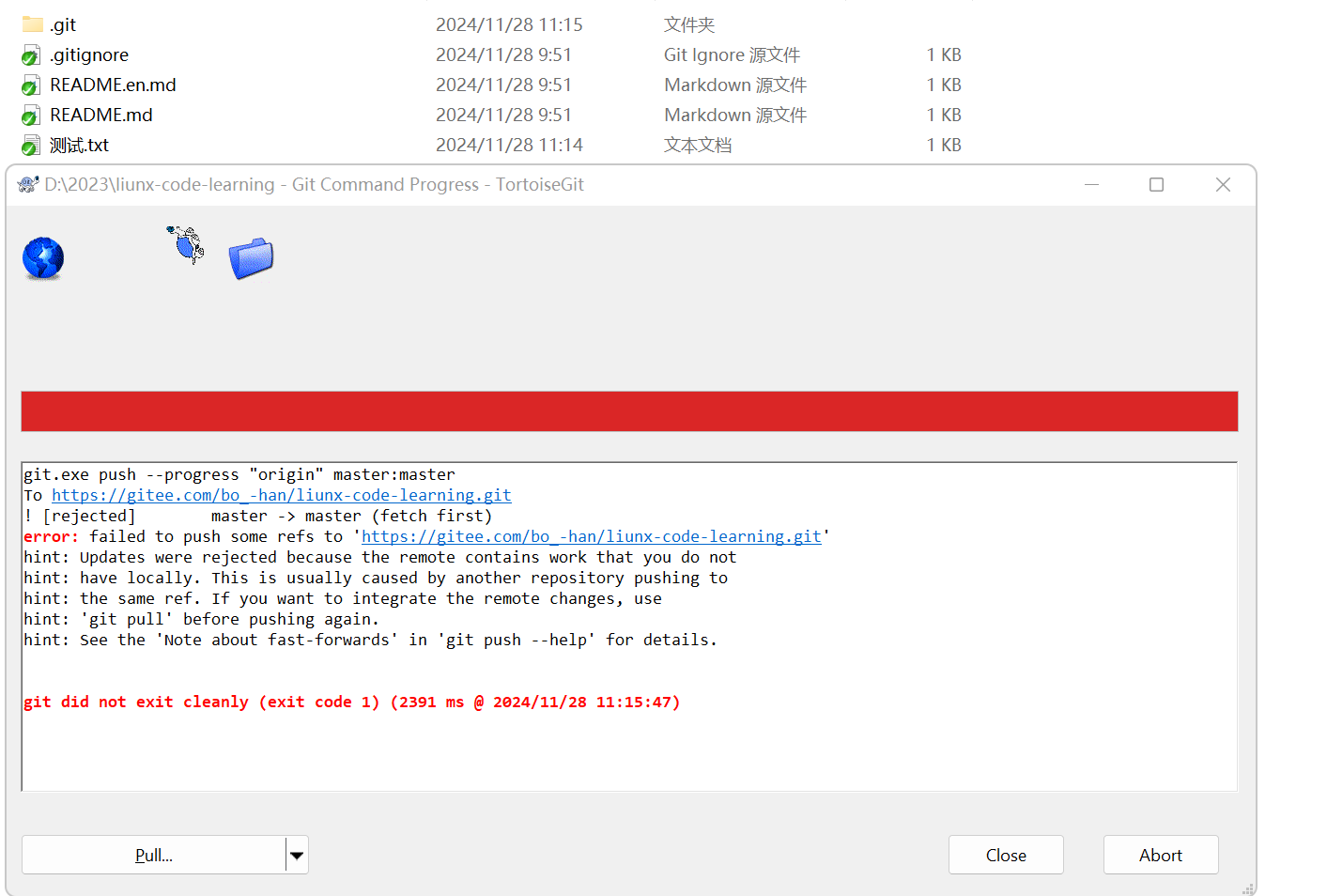1327x896 pixels.
Task: Maximize the TortoiseGit progress window
Action: (1157, 184)
